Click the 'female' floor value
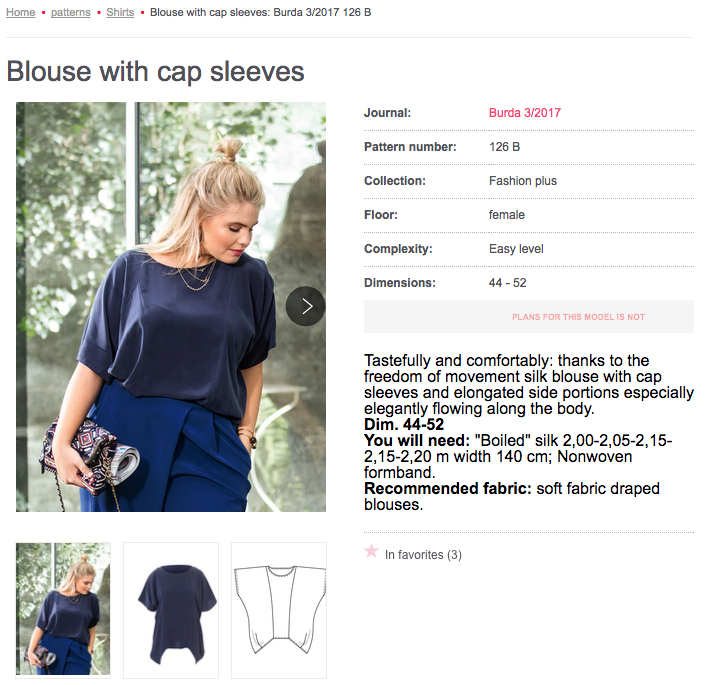This screenshot has height=685, width=710. [507, 215]
